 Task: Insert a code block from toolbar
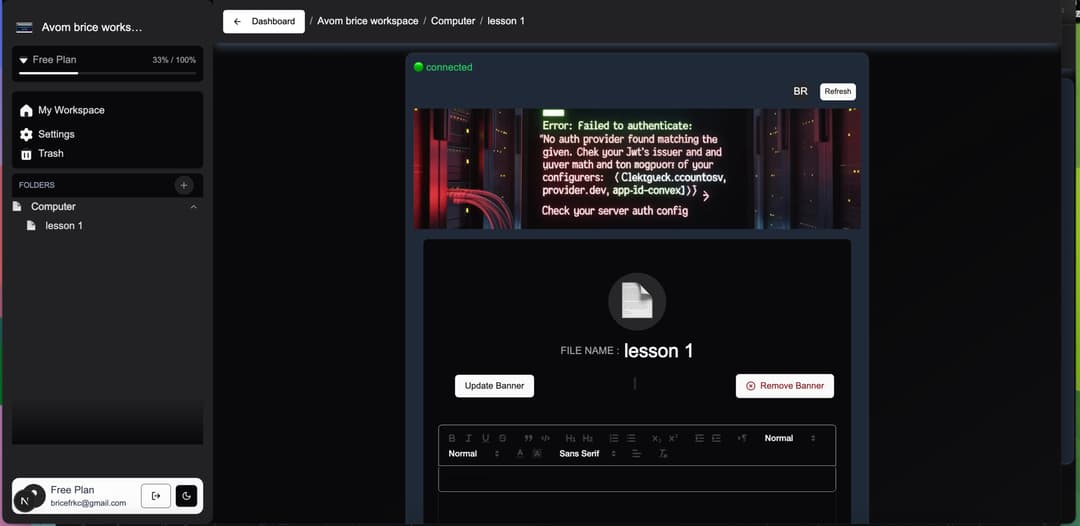(545, 438)
